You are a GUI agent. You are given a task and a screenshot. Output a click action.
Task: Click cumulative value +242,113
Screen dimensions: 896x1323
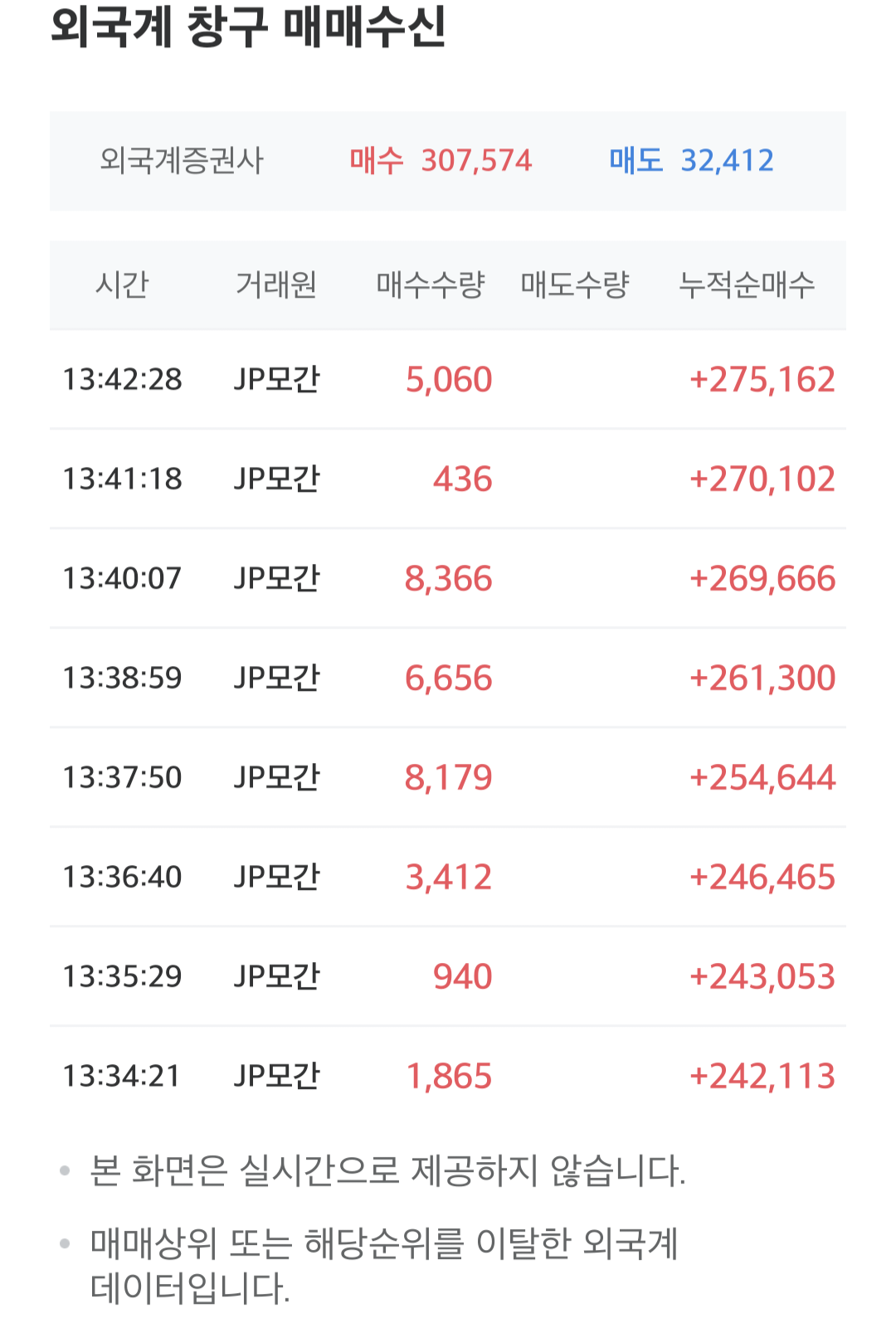tap(762, 1077)
